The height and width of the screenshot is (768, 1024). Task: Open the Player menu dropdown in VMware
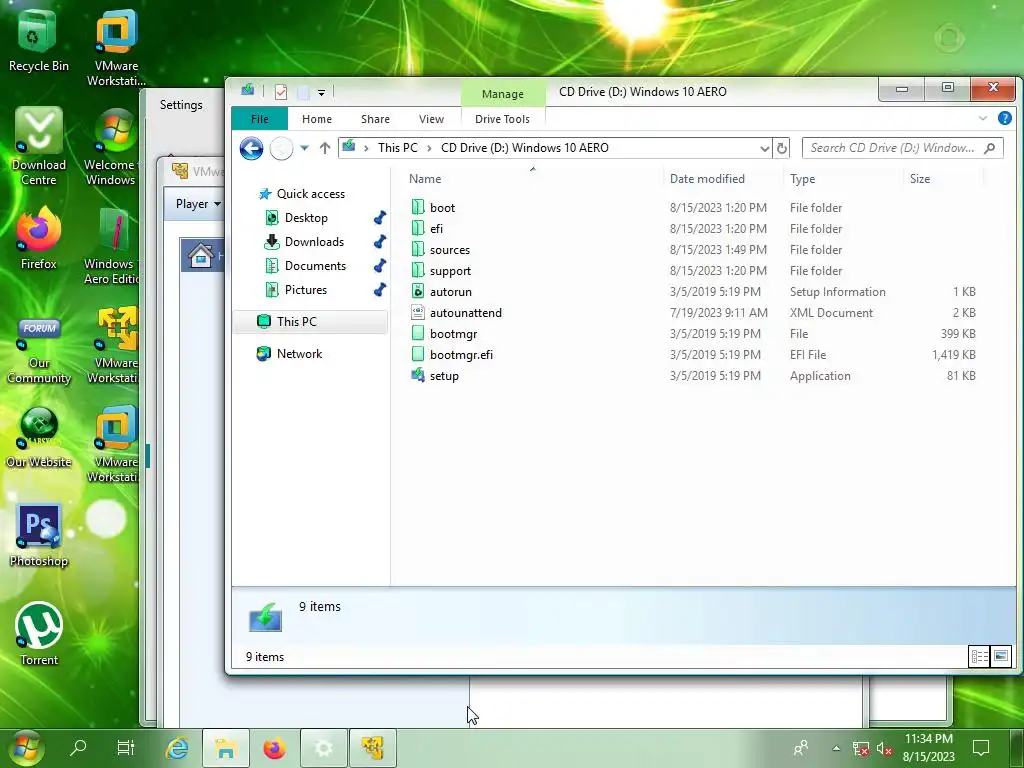coord(199,204)
